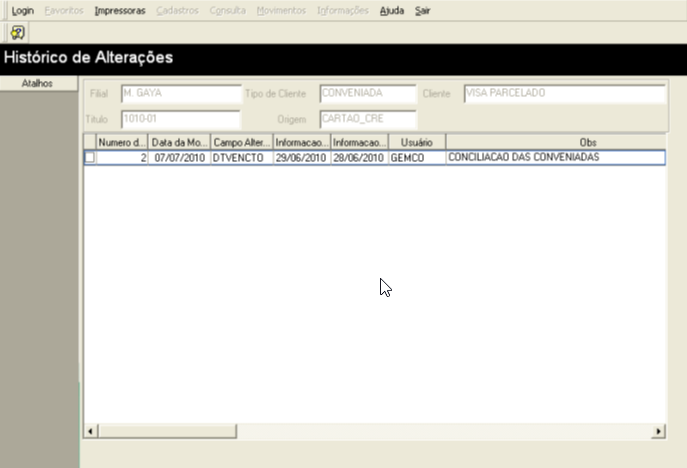This screenshot has width=687, height=468.
Task: Click the Cliente field VISA PARCELADO
Action: 564,93
